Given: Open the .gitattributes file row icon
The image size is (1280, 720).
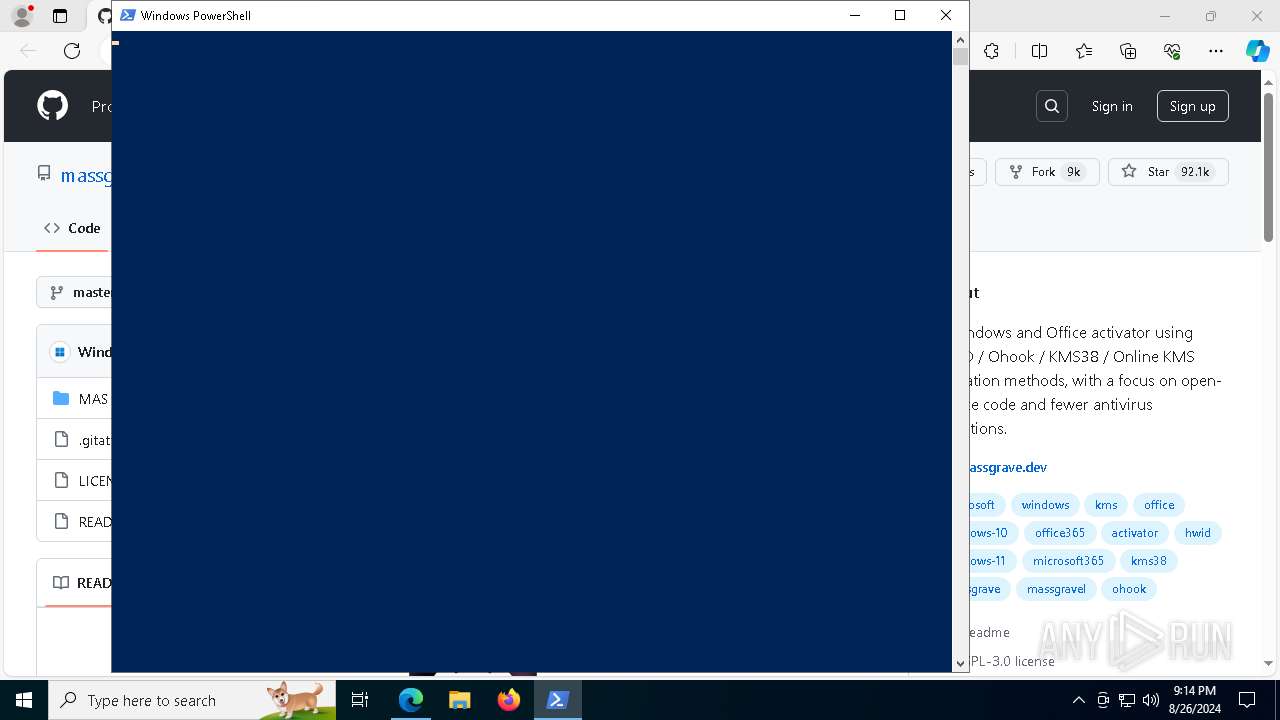Looking at the screenshot, I should click(x=61, y=439).
